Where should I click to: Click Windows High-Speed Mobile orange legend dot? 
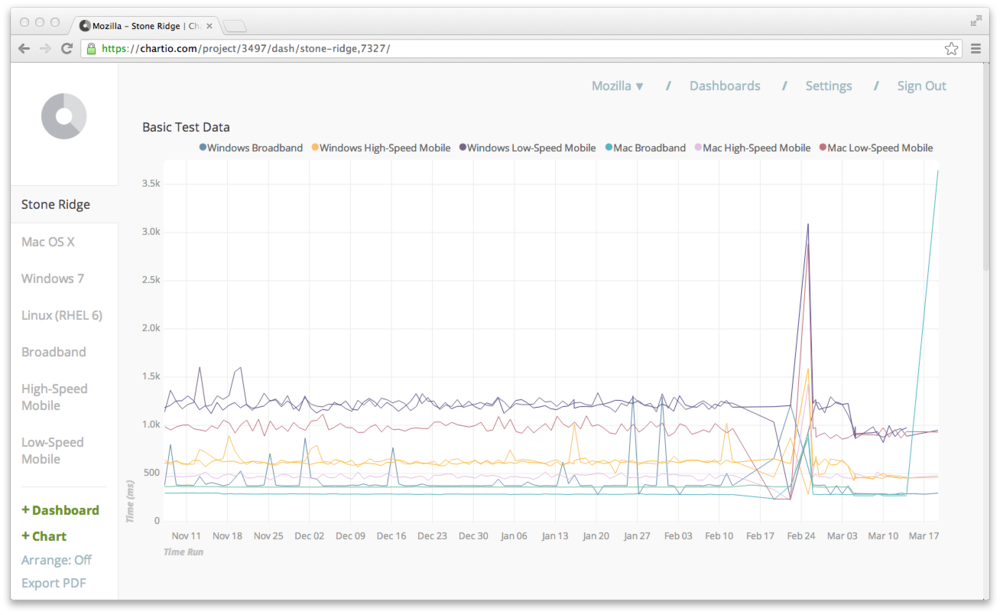tap(316, 148)
